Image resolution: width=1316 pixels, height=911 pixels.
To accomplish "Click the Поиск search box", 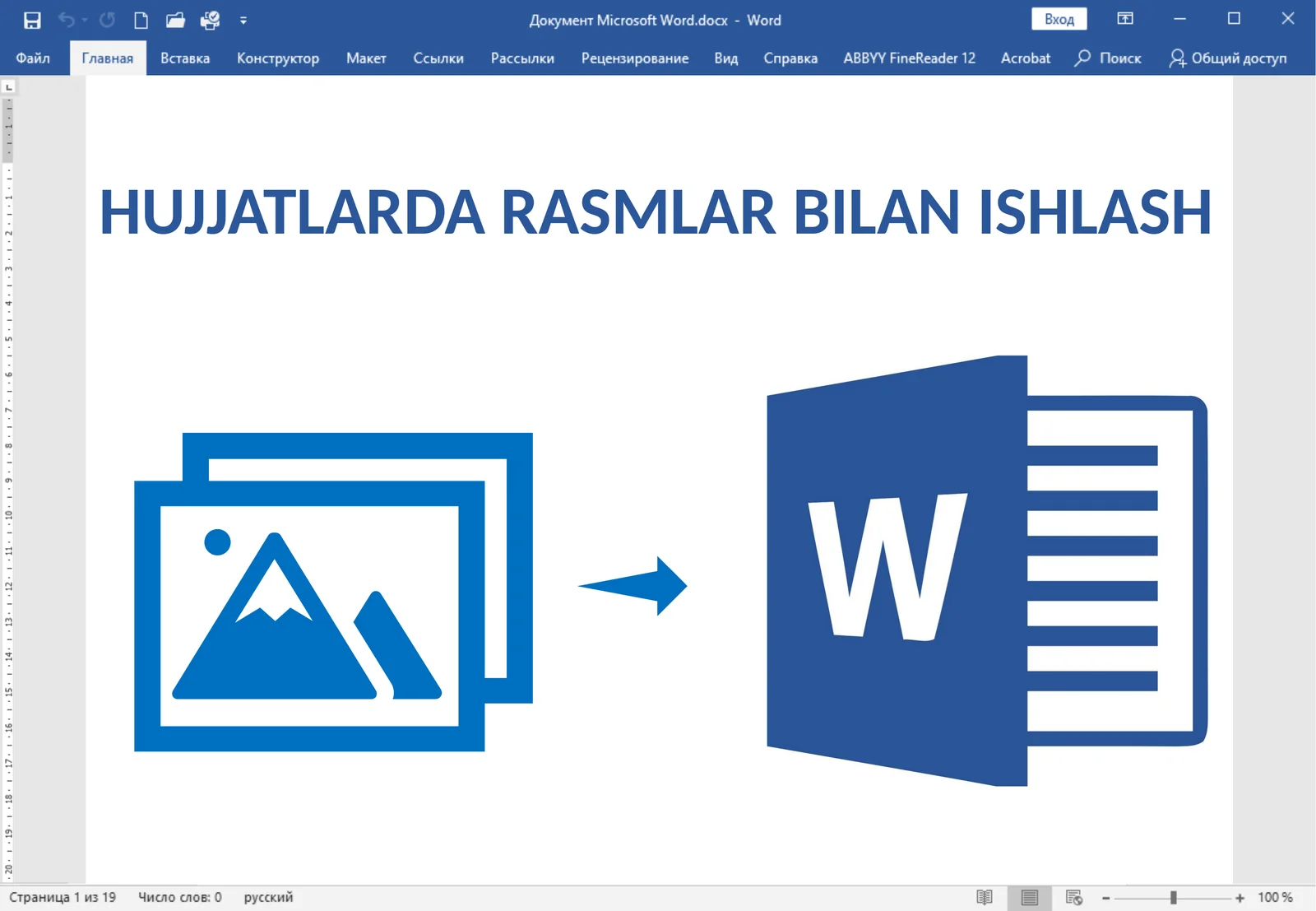I will pos(1108,58).
